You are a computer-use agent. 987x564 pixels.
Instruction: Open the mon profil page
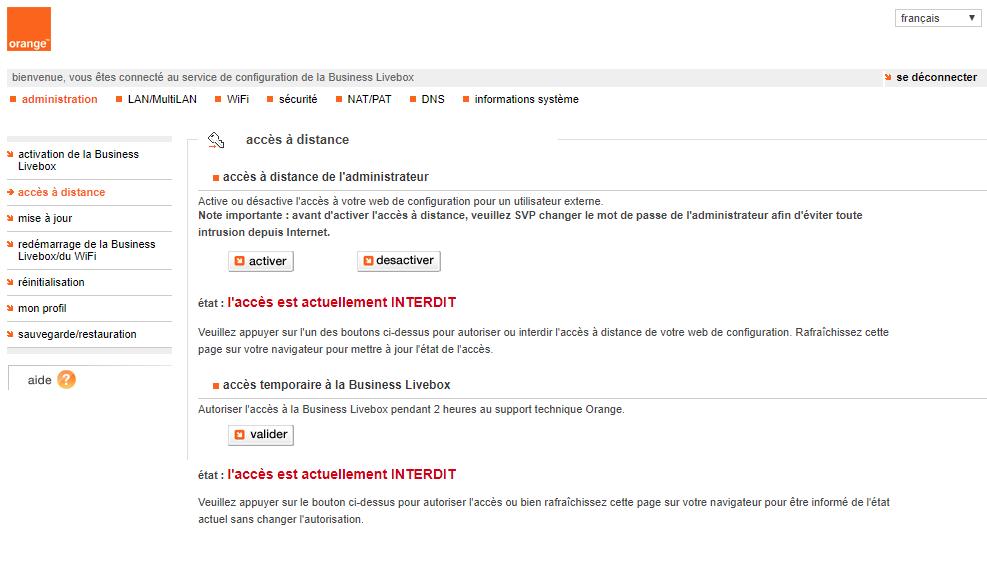42,308
